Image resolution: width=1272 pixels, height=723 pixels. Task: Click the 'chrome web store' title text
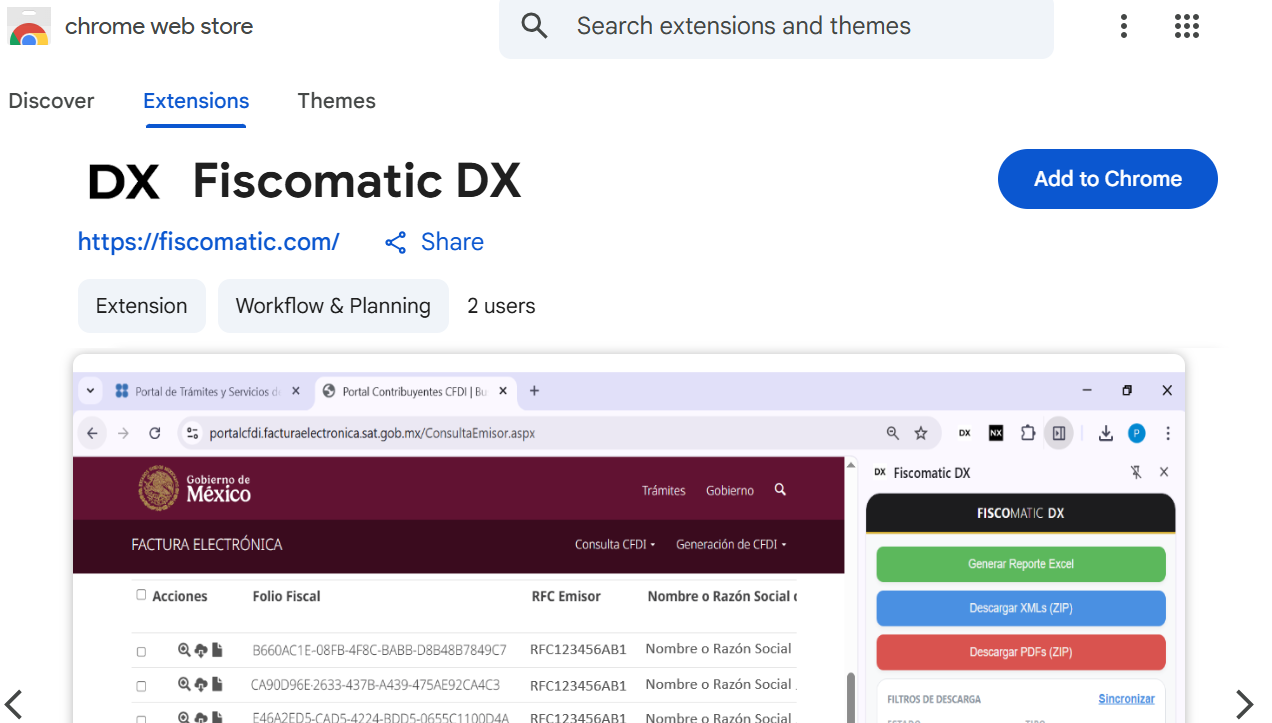pos(159,27)
